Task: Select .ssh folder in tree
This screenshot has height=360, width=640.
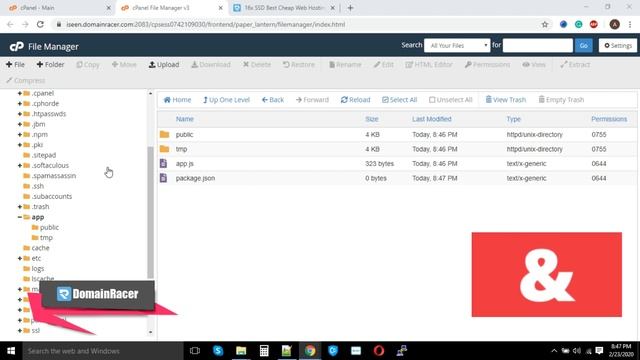Action: click(38, 186)
